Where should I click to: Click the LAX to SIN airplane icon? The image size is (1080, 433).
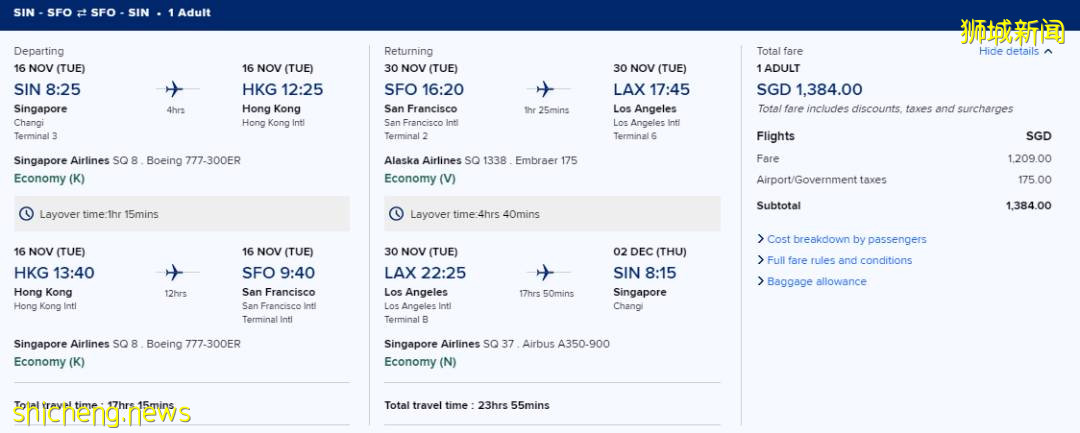pos(546,272)
